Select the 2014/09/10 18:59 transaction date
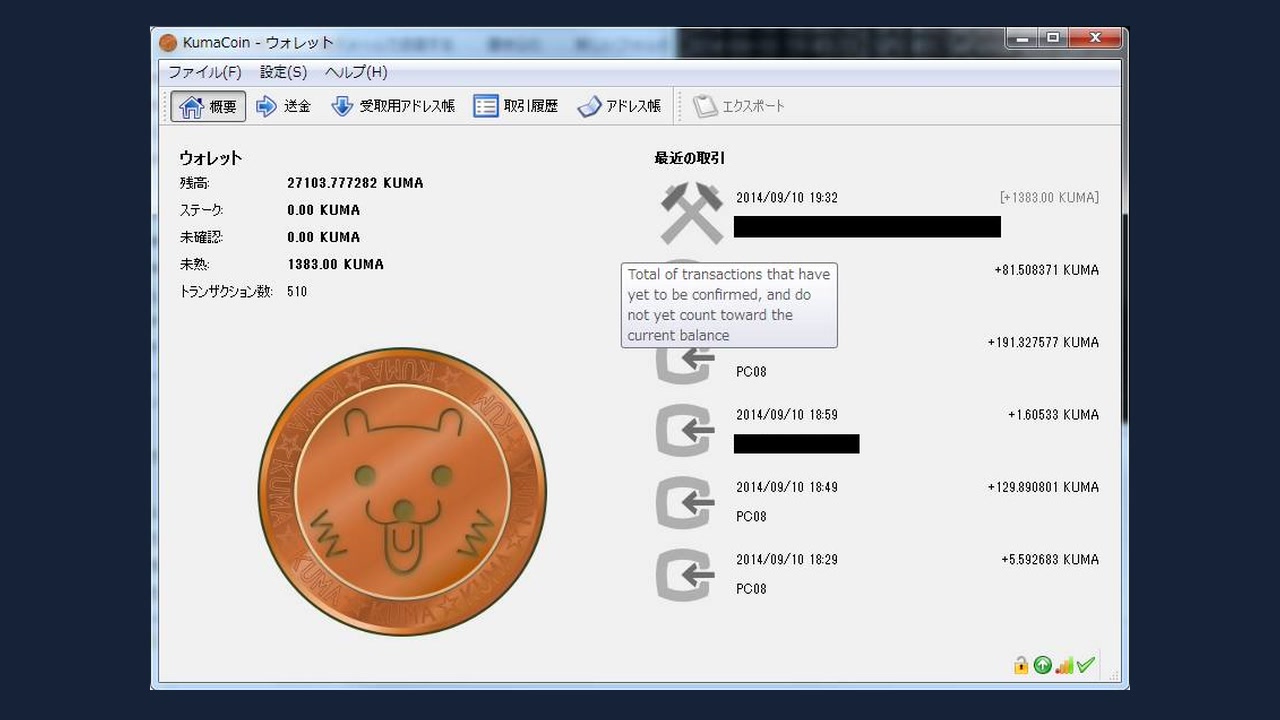This screenshot has width=1280, height=720. click(x=787, y=415)
